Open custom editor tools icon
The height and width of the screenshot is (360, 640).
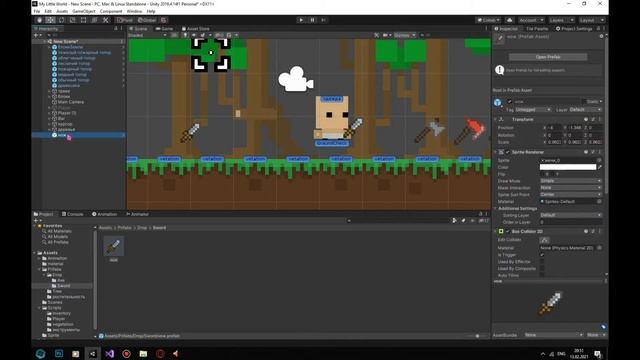[x=106, y=20]
